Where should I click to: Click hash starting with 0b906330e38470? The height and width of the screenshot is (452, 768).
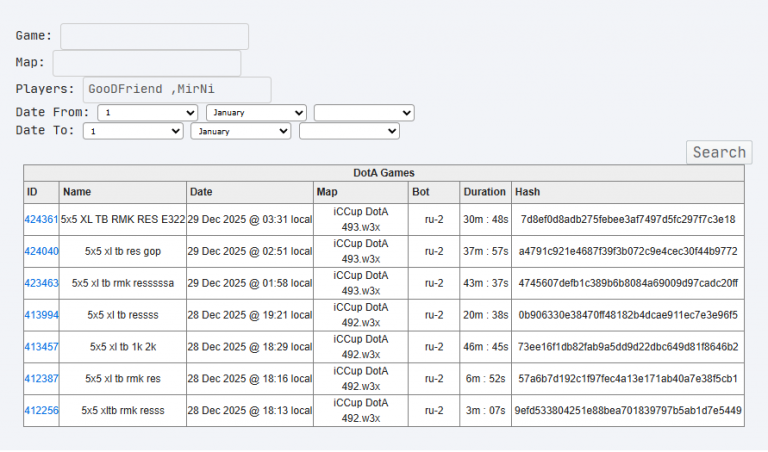click(628, 315)
